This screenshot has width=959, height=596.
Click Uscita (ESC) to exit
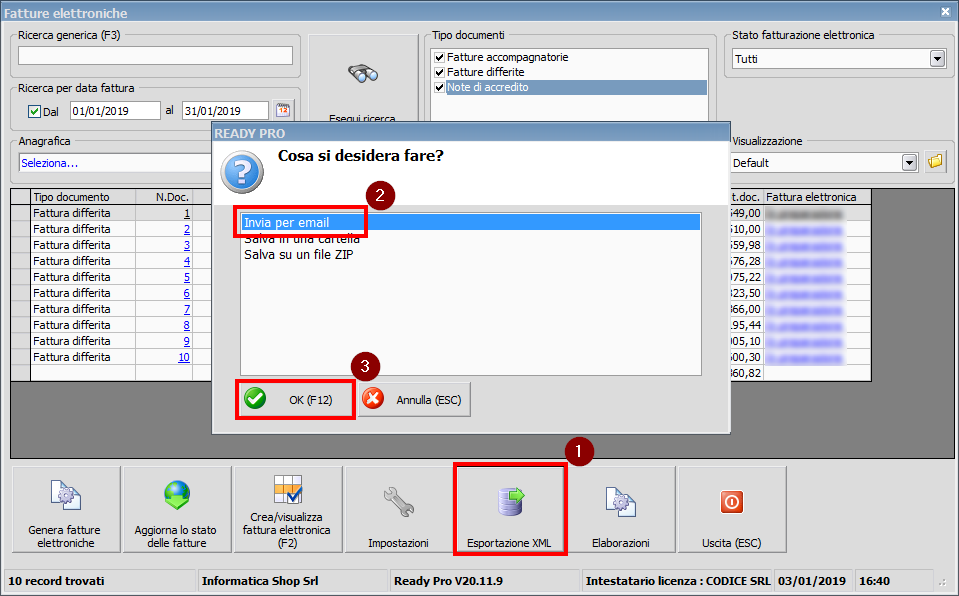(731, 508)
